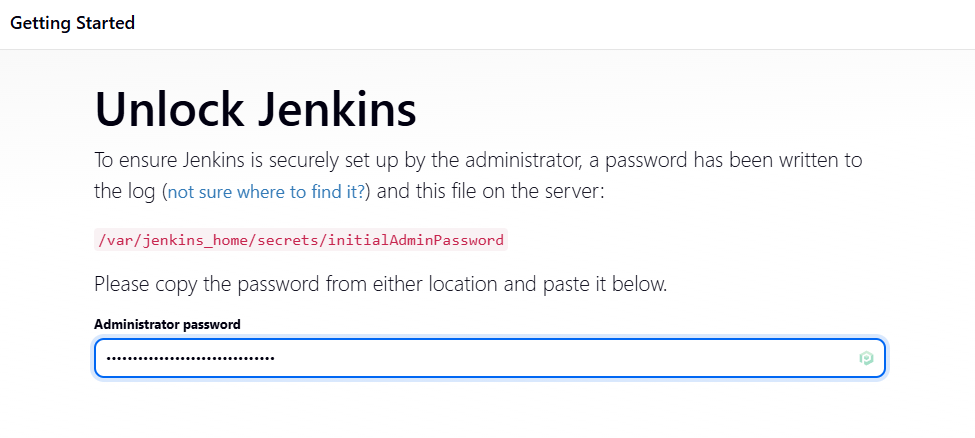Click the "Administrator password" field label
This screenshot has height=438, width=975.
[167, 324]
